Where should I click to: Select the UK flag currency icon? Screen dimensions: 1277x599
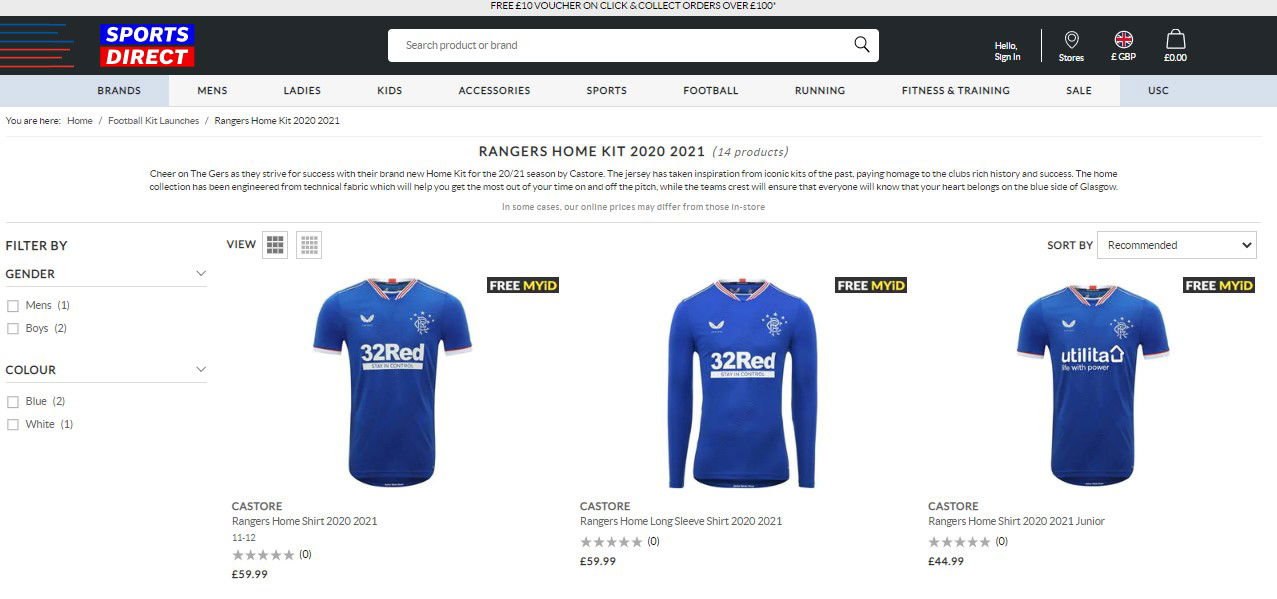click(1124, 40)
